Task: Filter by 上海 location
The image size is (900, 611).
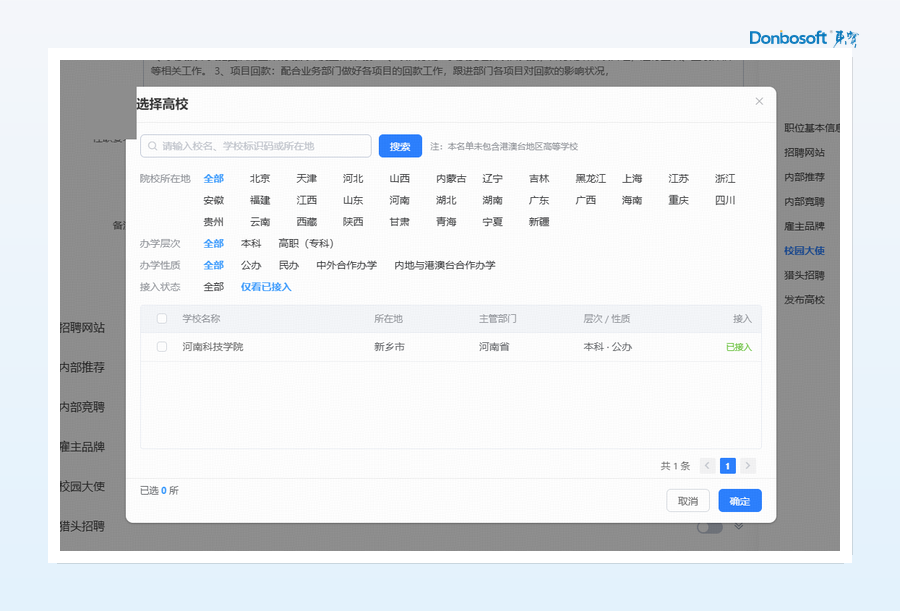Action: [632, 179]
